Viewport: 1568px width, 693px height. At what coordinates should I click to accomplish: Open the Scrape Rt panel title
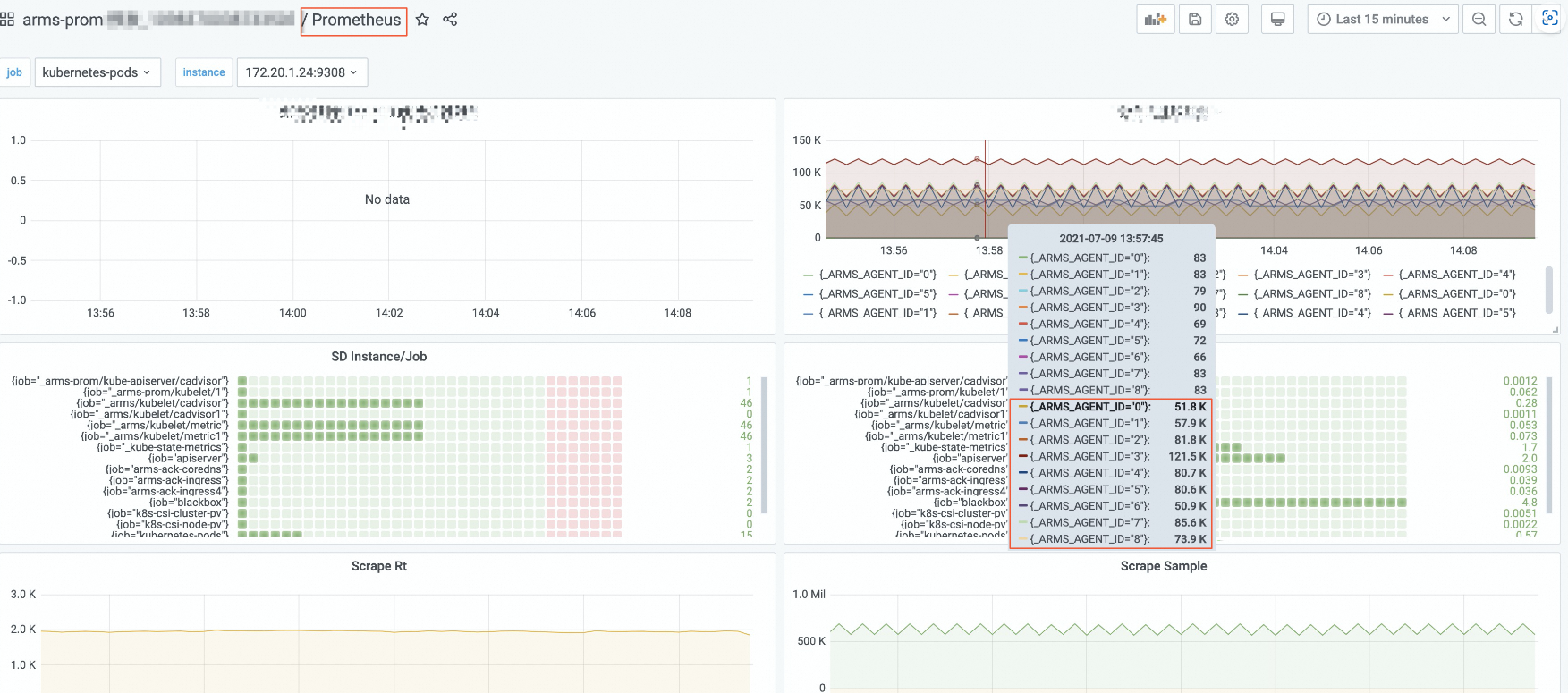click(378, 566)
